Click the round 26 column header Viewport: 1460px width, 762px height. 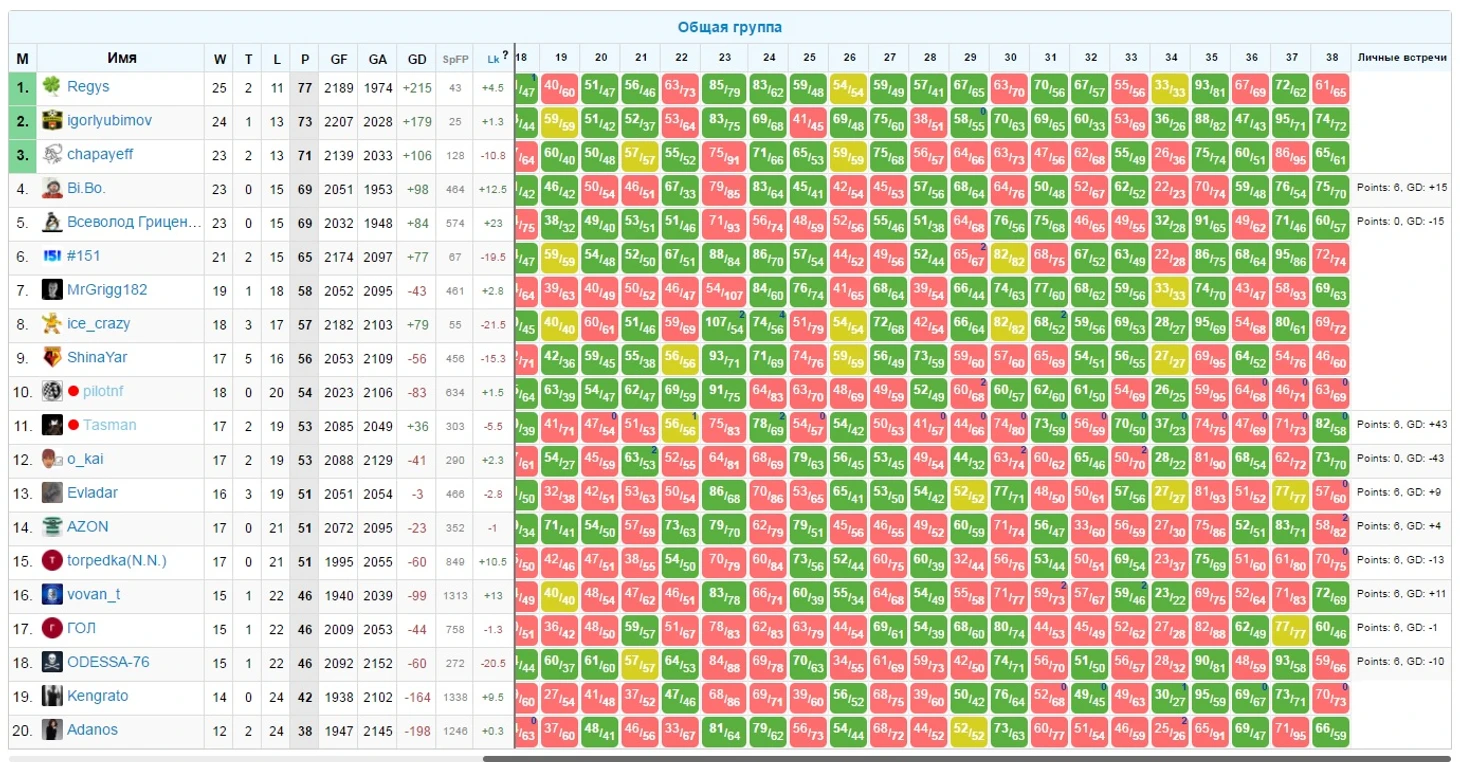[849, 58]
